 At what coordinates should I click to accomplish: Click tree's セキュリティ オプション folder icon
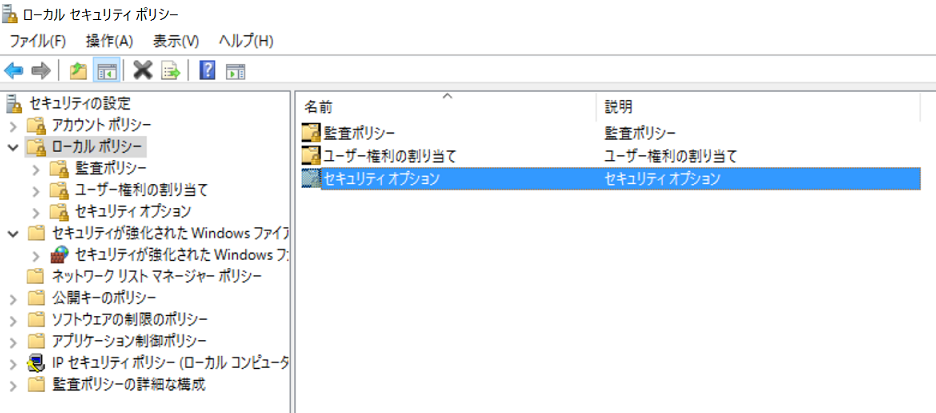point(60,211)
